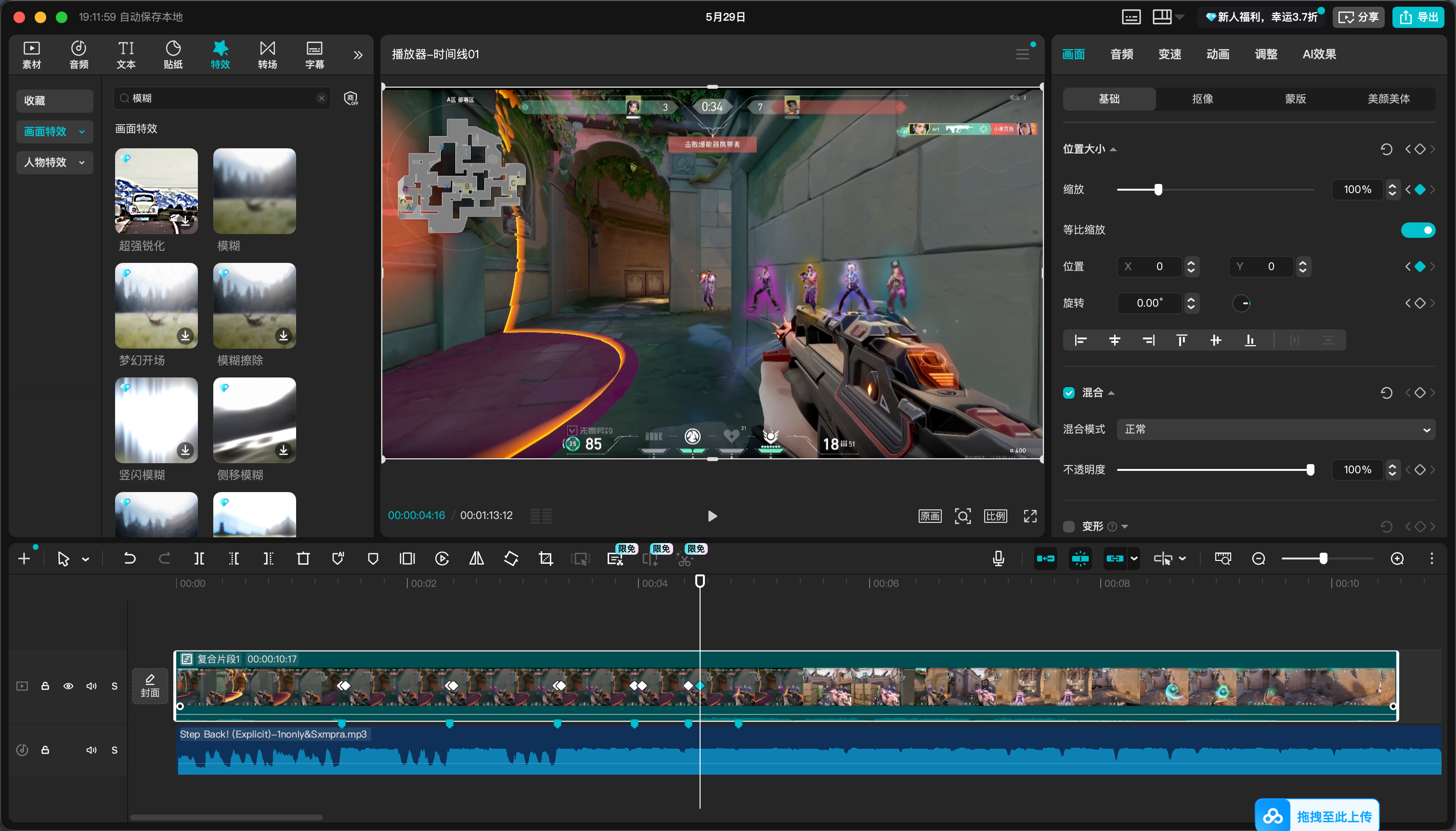Click the marker shield icon in timeline toolbar

click(373, 559)
